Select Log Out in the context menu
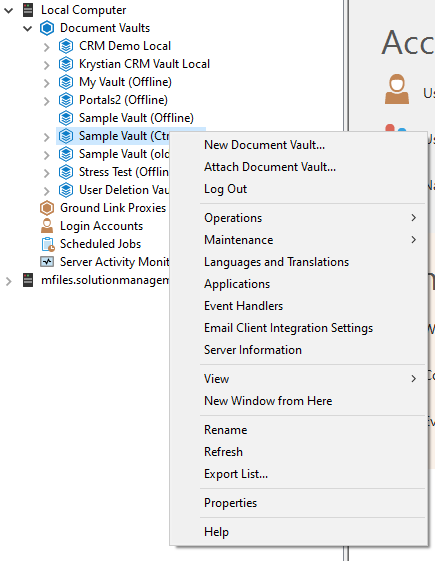435x561 pixels. click(x=298, y=189)
